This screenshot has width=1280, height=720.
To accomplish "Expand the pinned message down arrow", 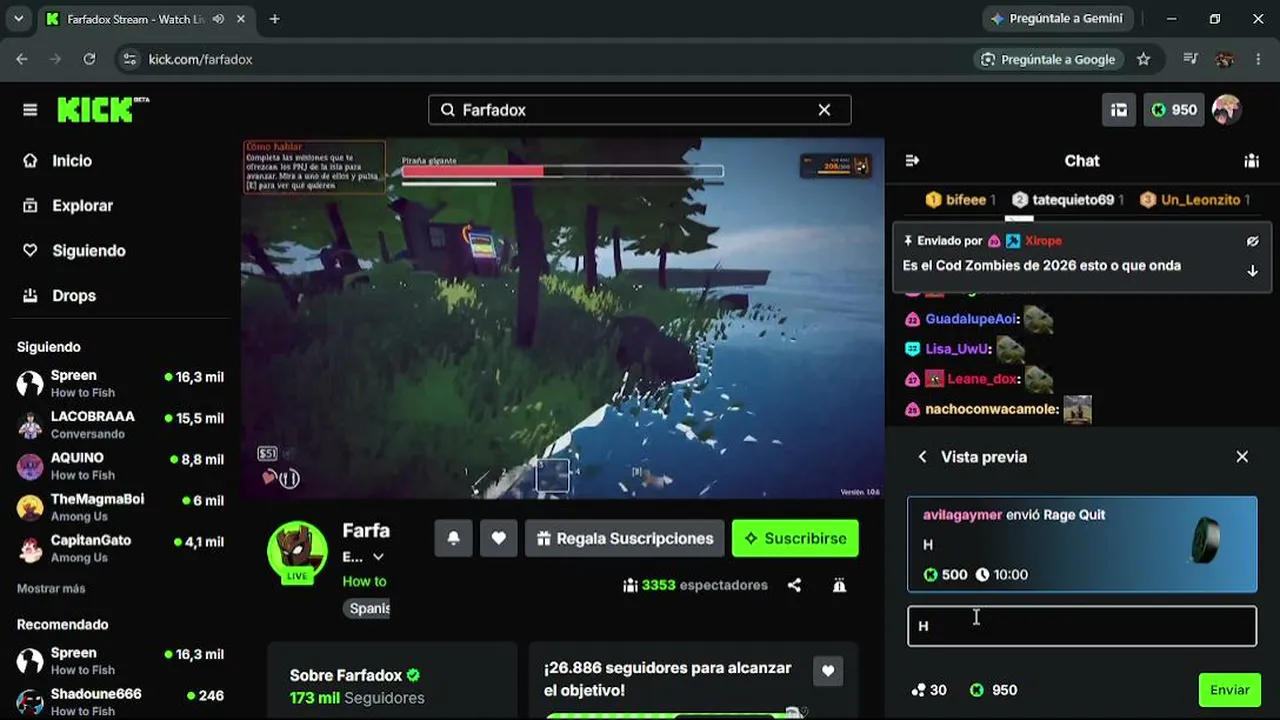I will coord(1252,271).
